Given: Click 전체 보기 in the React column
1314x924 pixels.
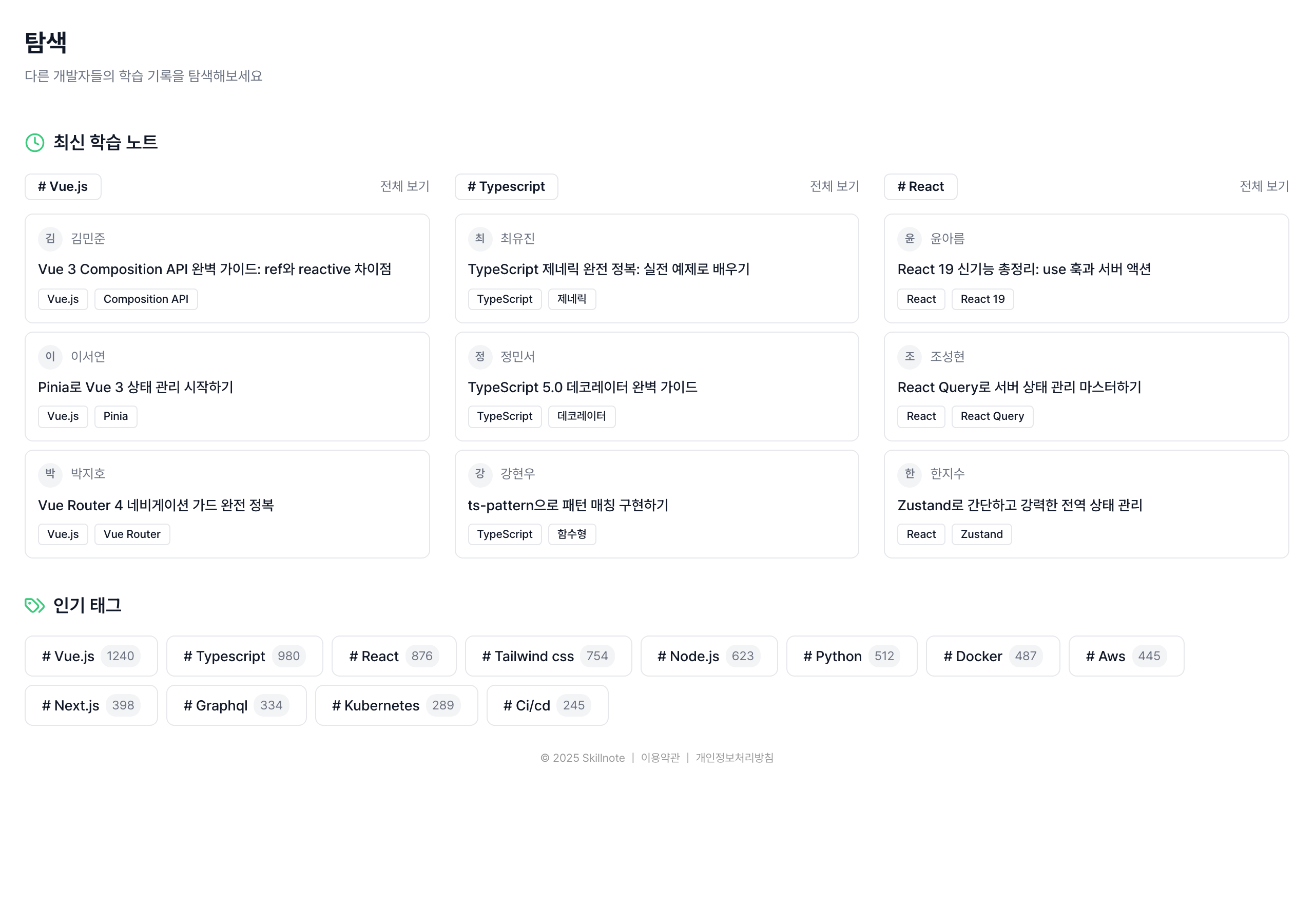Looking at the screenshot, I should (x=1264, y=186).
